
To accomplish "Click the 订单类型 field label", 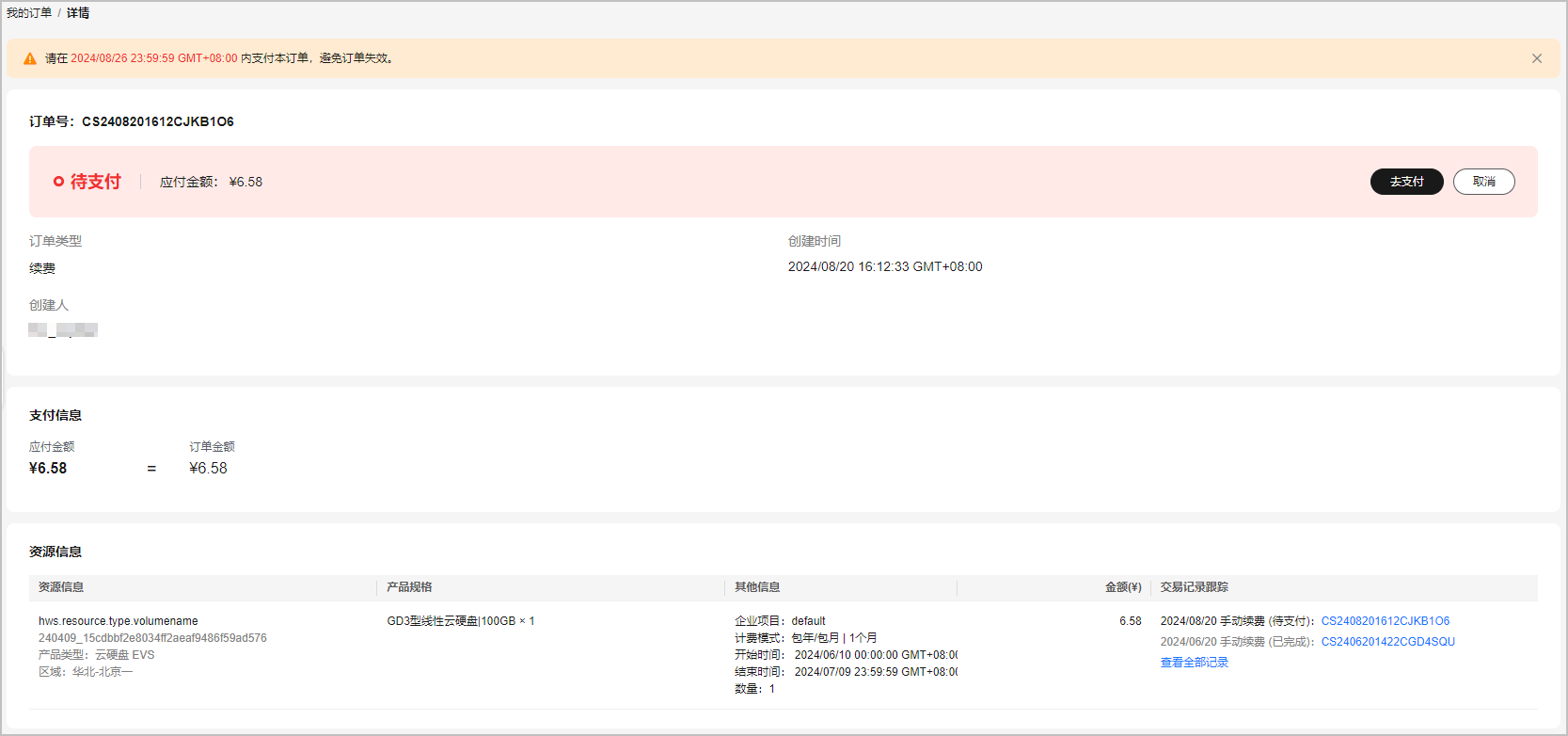I will tap(55, 241).
